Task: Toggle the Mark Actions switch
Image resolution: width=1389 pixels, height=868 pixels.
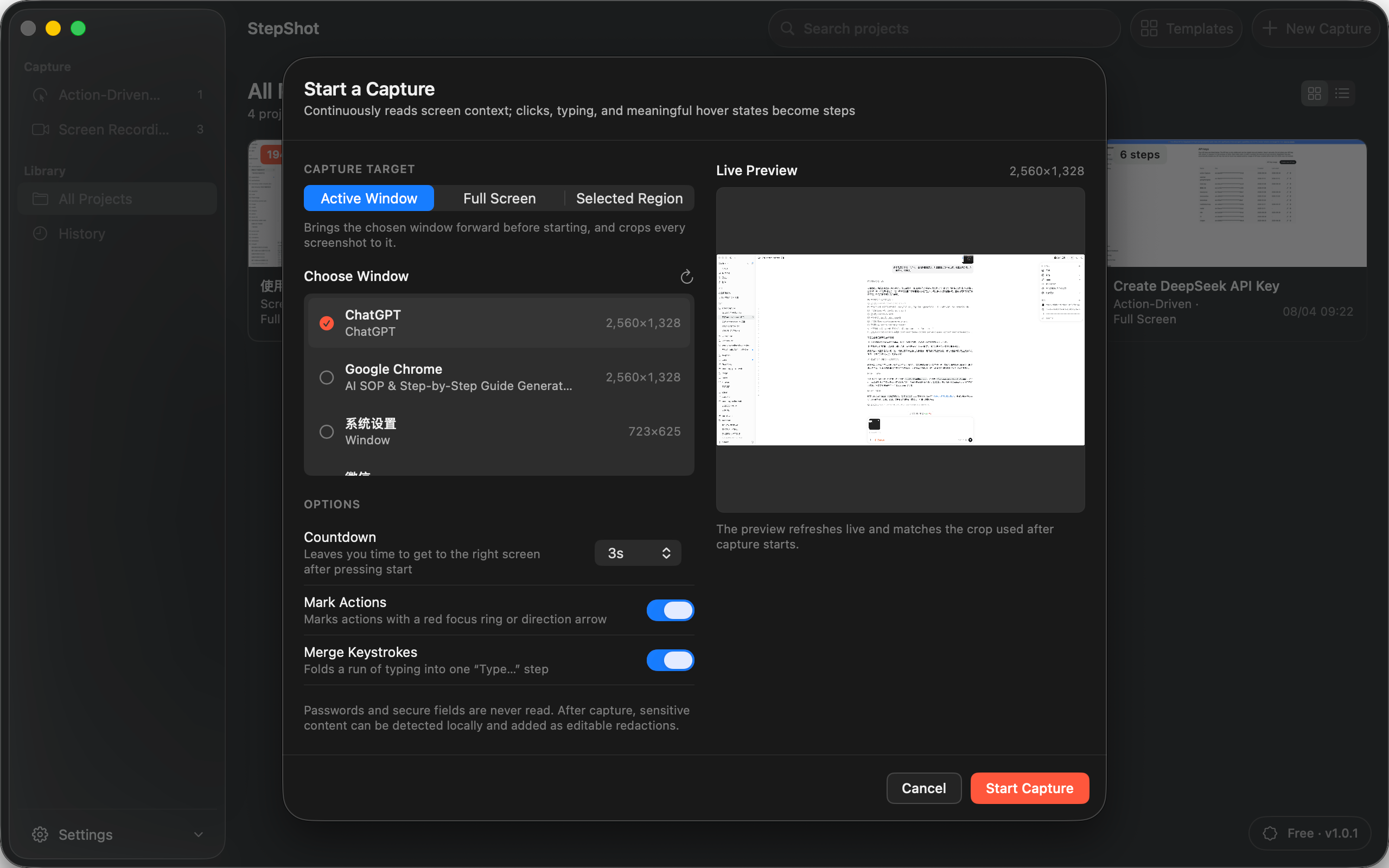Action: coord(670,610)
